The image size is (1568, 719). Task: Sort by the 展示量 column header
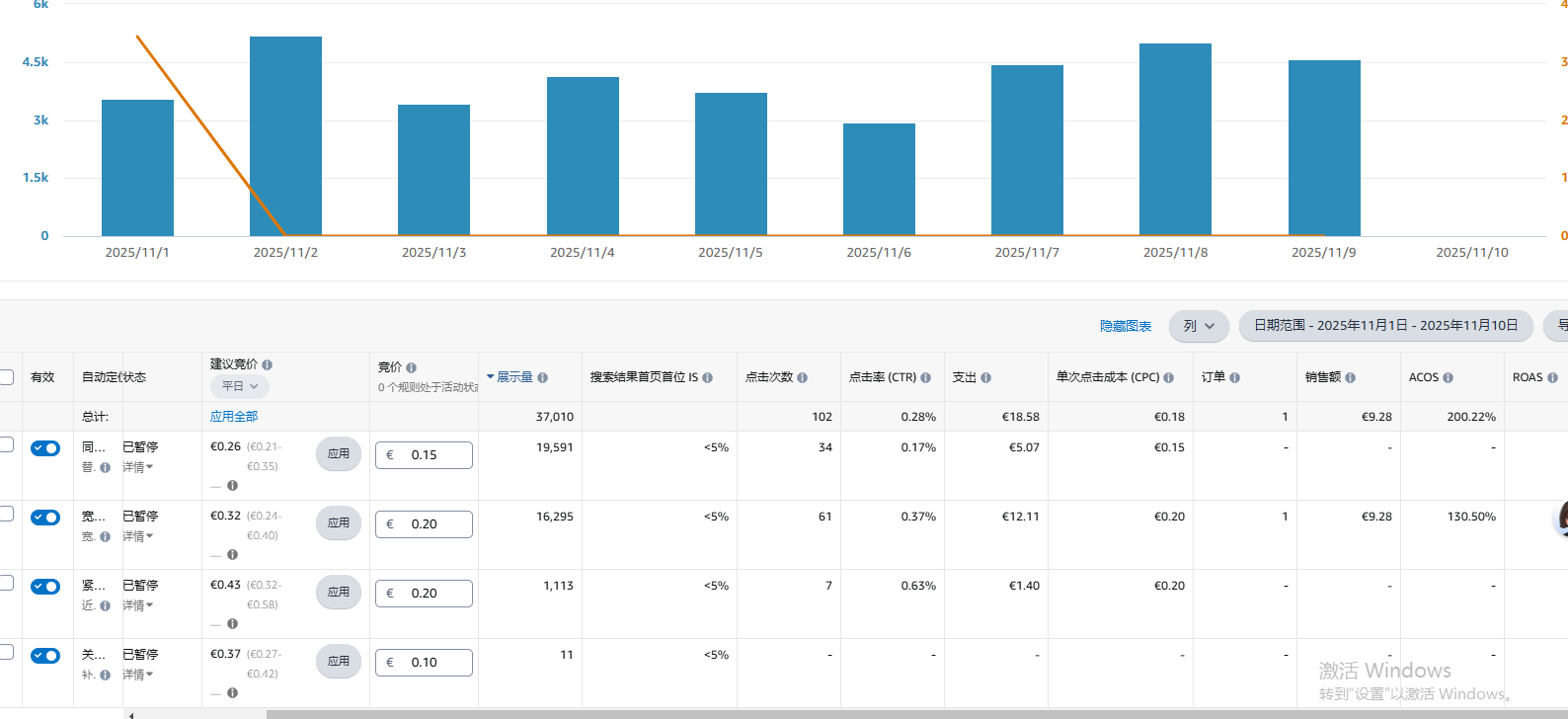[514, 377]
